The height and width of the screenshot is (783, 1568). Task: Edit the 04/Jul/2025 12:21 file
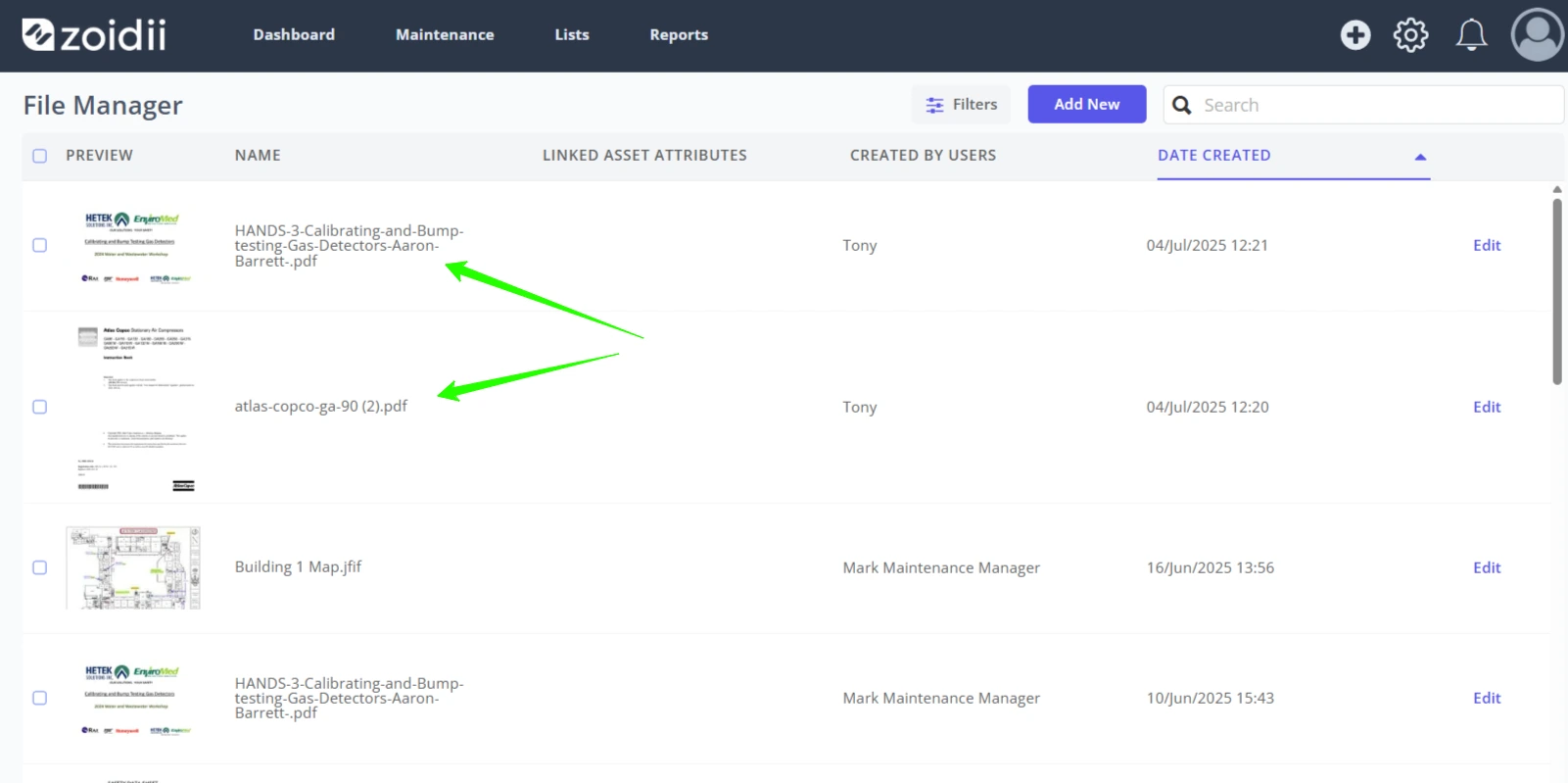tap(1487, 245)
